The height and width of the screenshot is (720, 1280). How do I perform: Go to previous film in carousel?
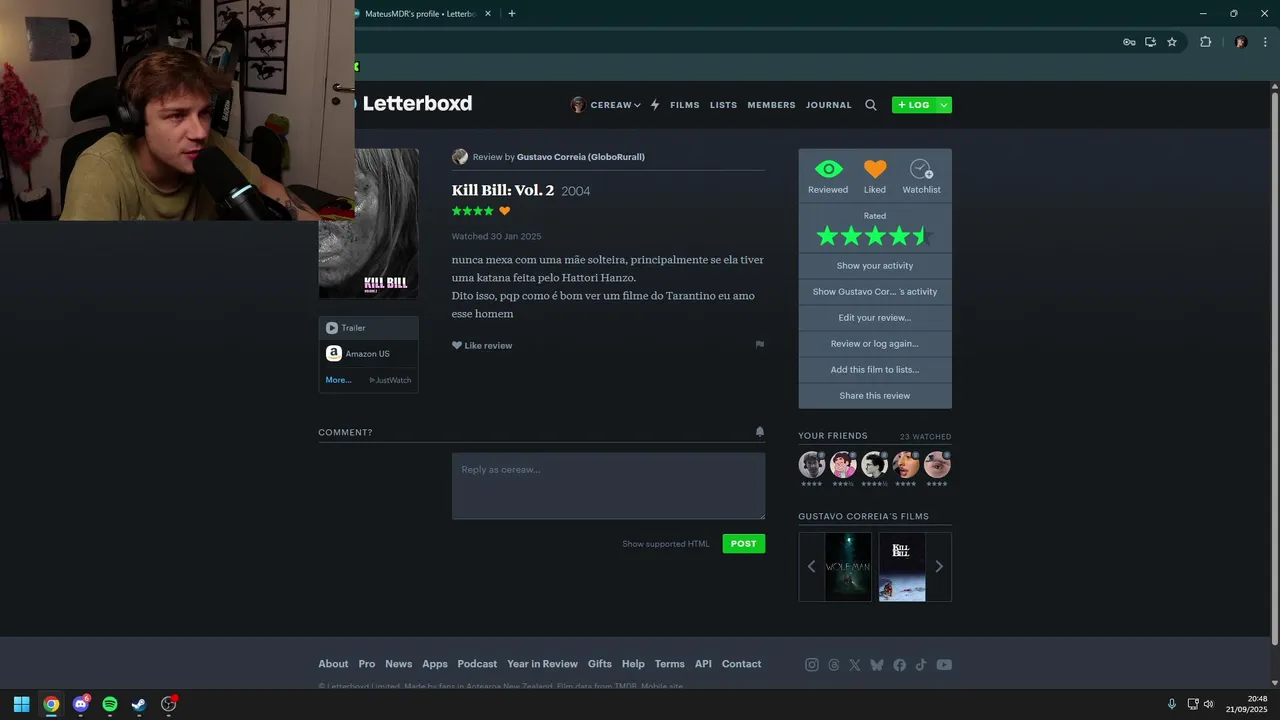[811, 566]
